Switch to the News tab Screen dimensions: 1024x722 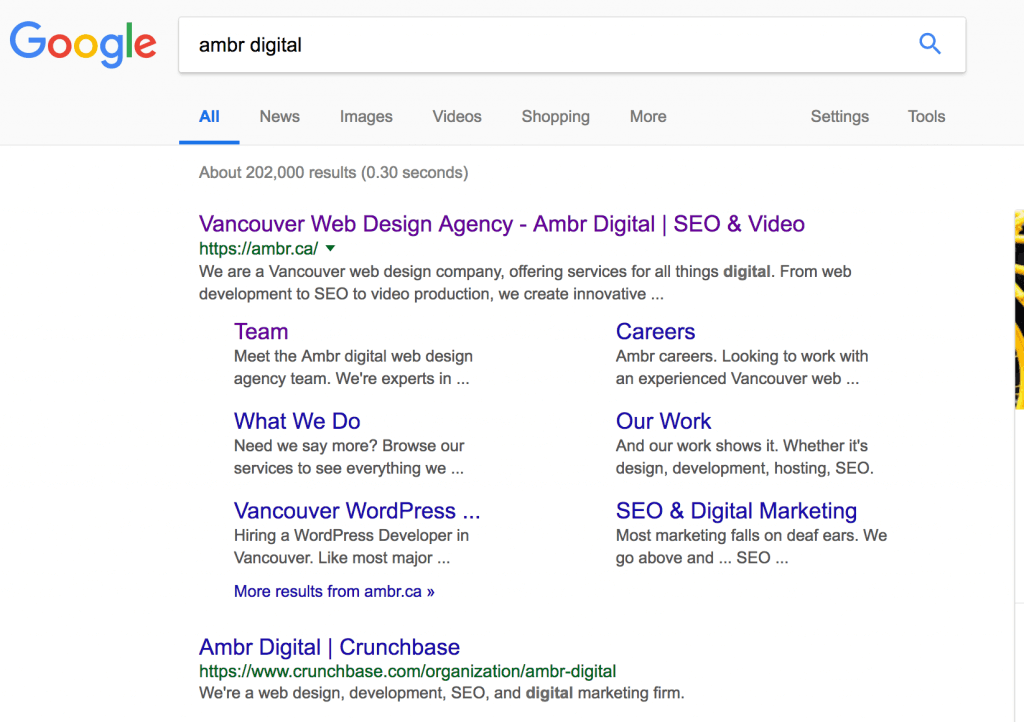[280, 116]
